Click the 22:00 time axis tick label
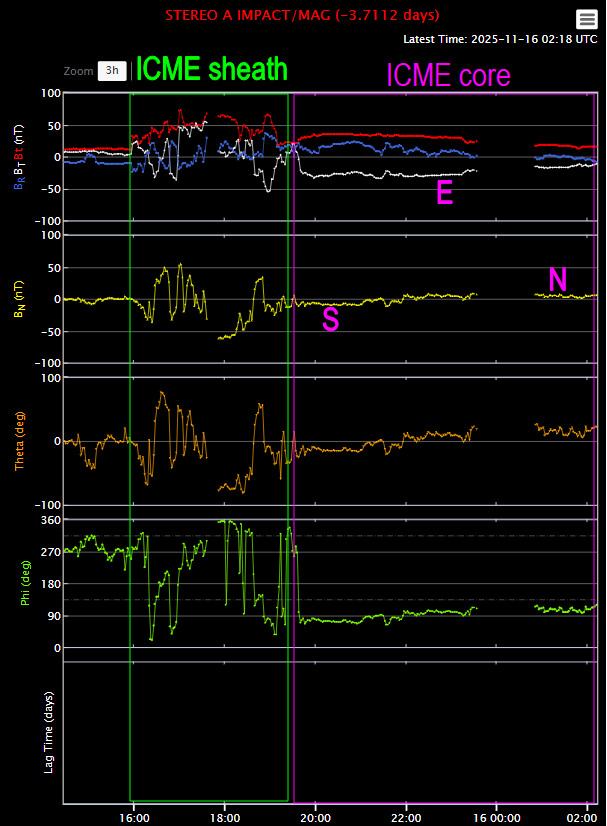Viewport: 607px width, 826px height. pyautogui.click(x=406, y=818)
